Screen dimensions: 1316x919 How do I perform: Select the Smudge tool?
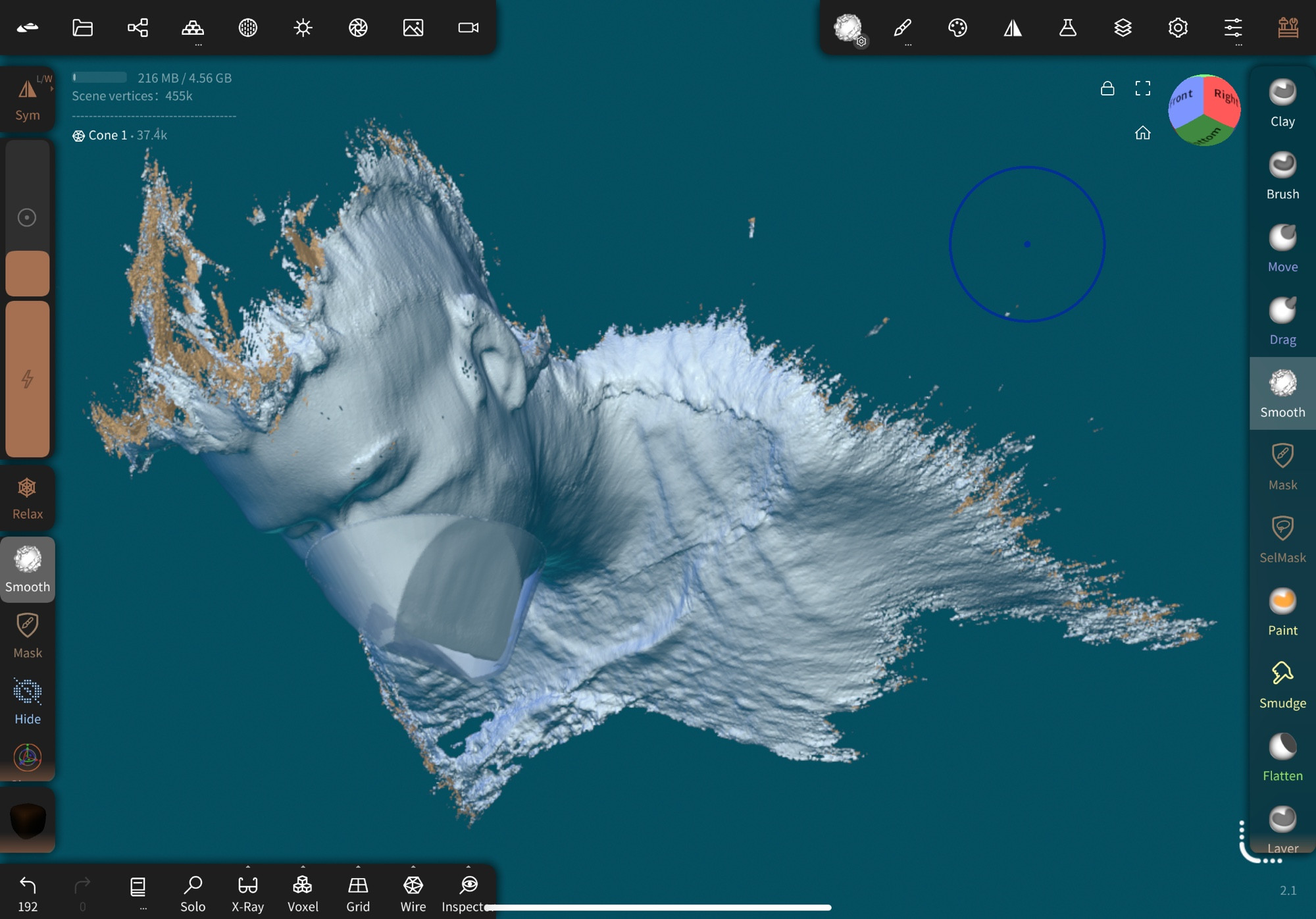[x=1282, y=685]
